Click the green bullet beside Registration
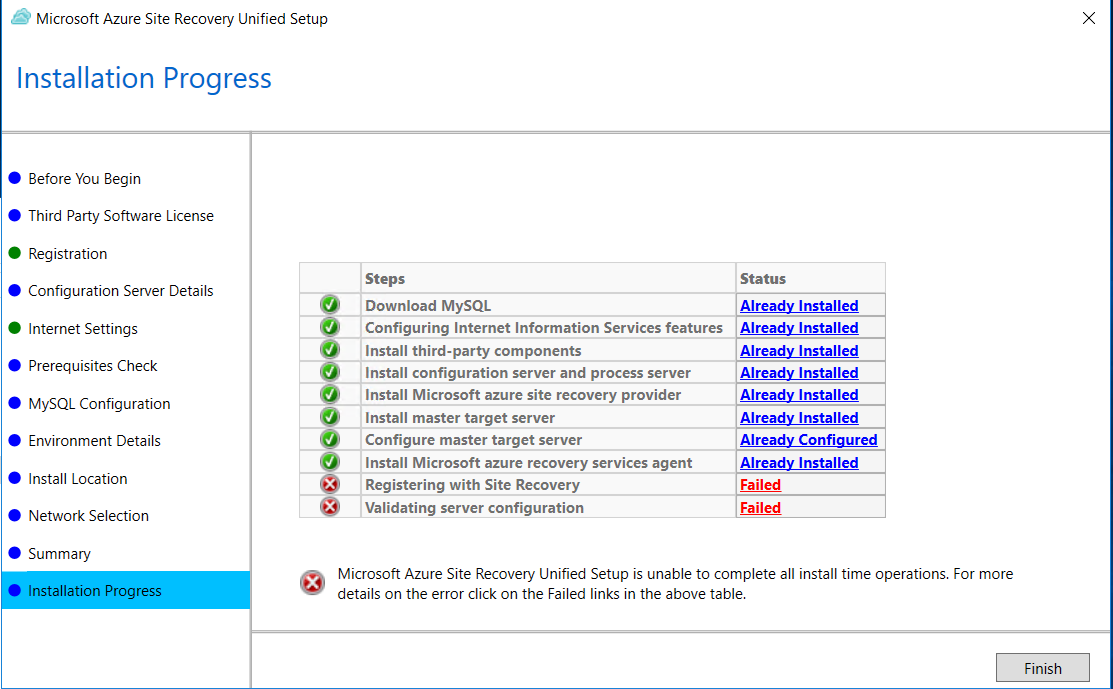Viewport: 1113px width, 689px height. click(14, 253)
